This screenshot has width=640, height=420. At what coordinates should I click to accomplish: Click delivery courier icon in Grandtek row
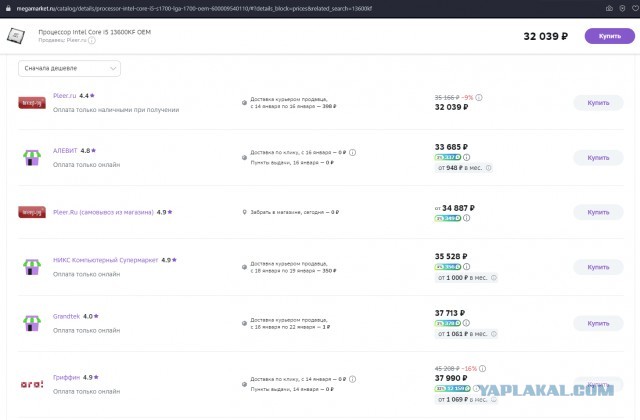point(244,323)
